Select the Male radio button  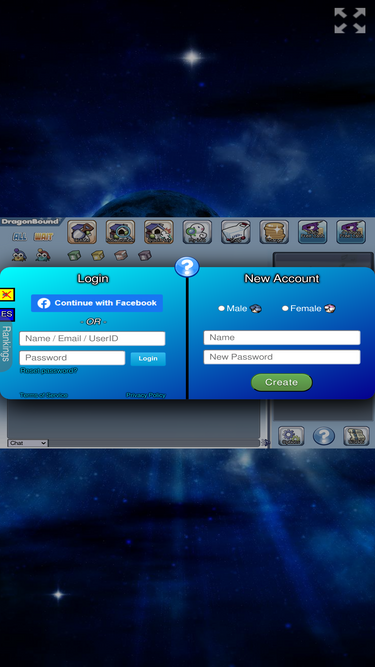tap(221, 308)
